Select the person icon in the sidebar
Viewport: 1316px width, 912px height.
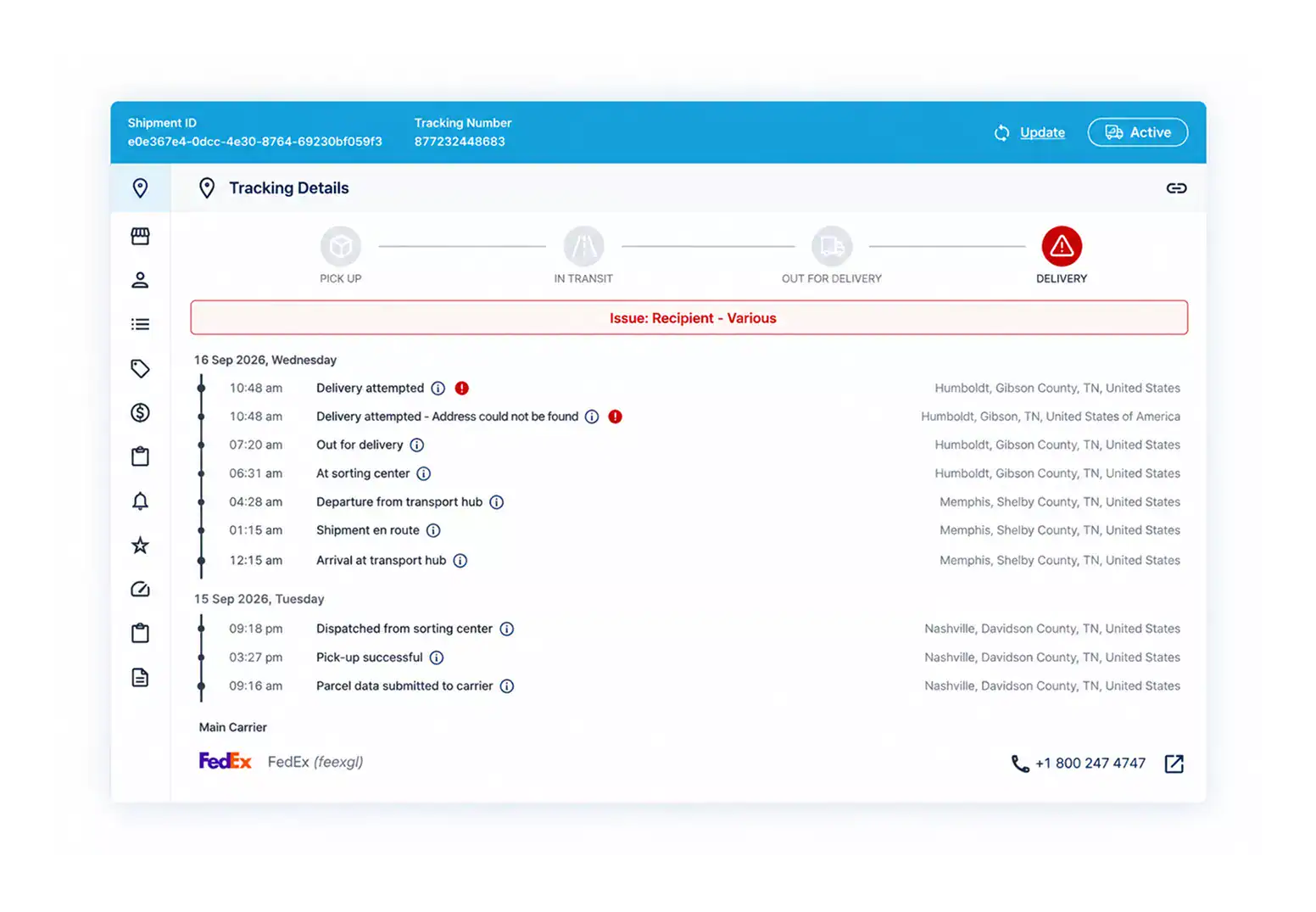[140, 280]
